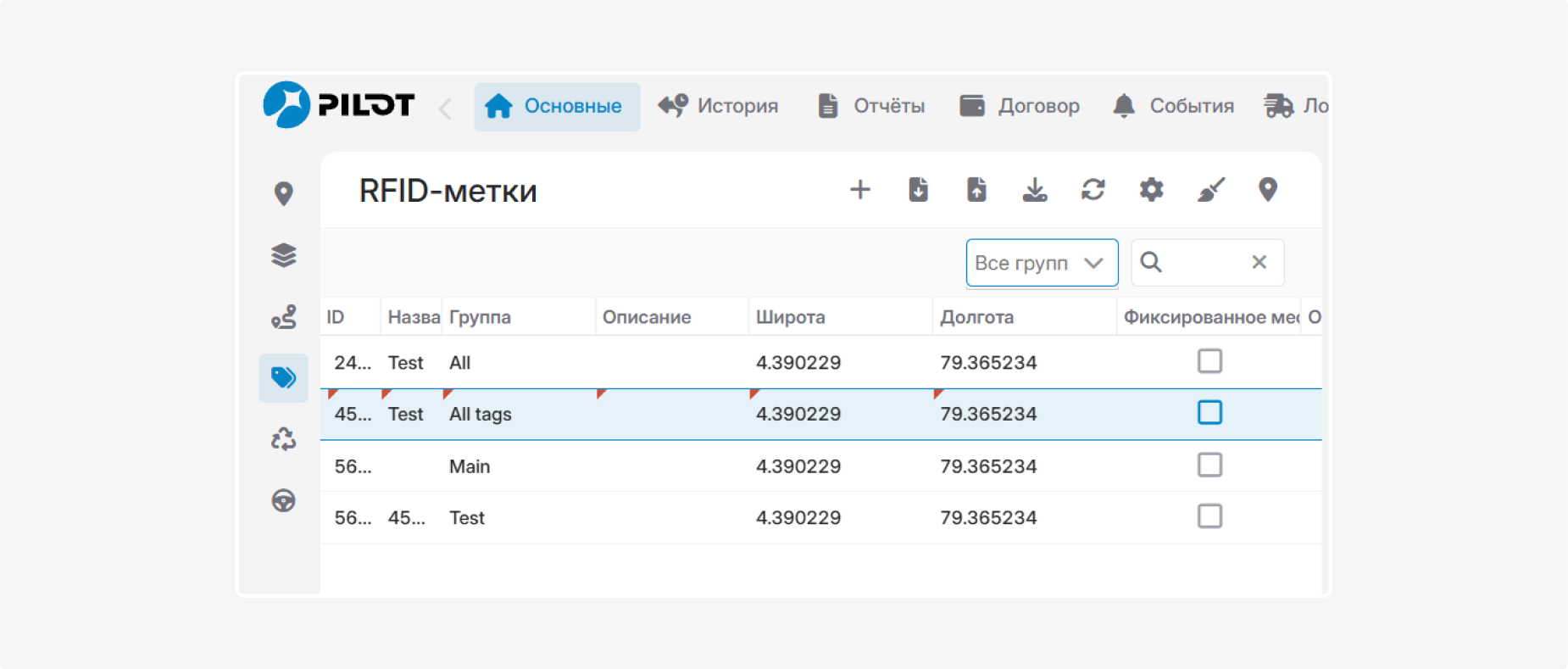The image size is (1568, 669).
Task: Refresh the RFID tags list
Action: [1093, 189]
